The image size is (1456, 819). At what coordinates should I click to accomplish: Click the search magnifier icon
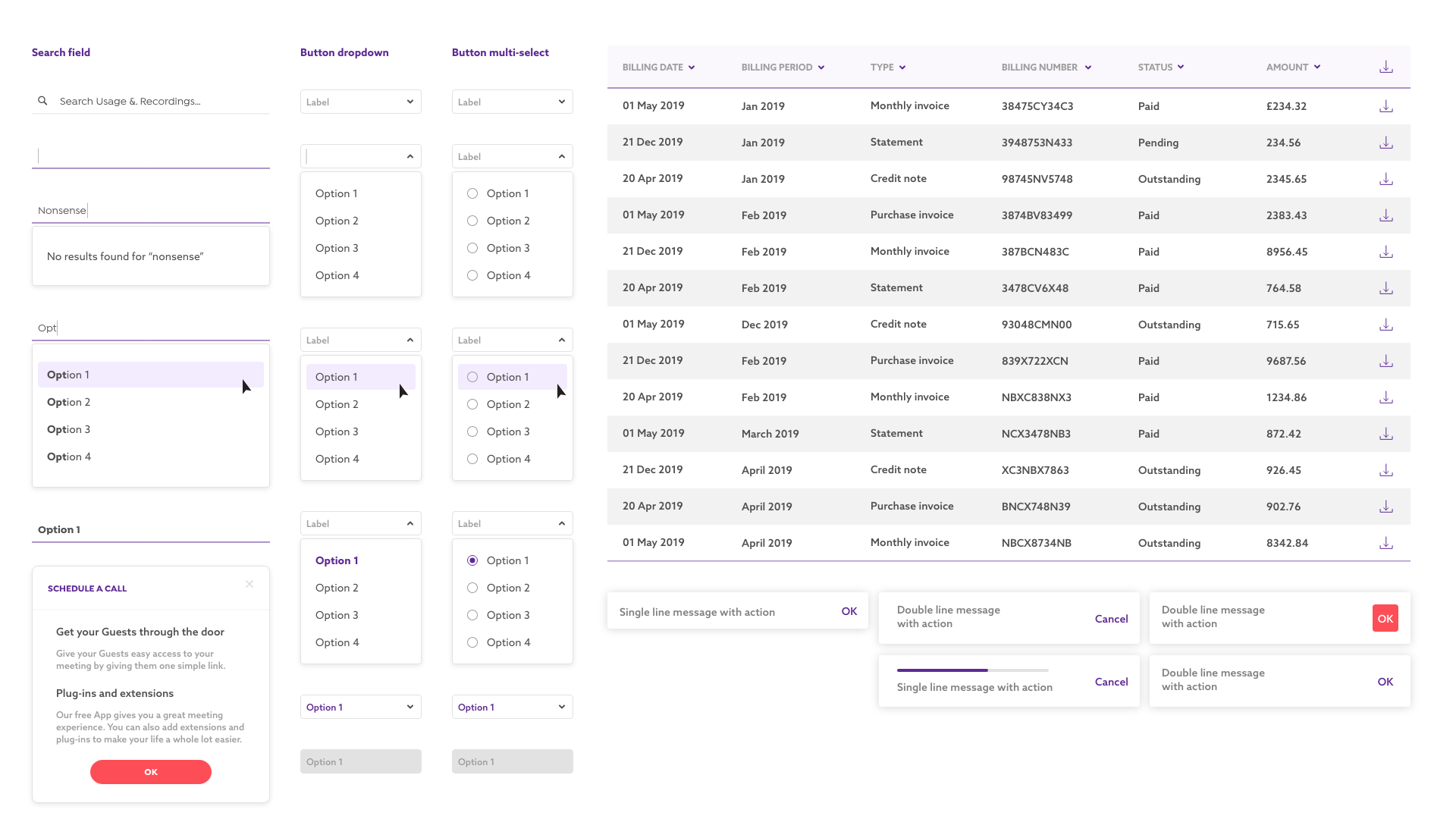42,101
